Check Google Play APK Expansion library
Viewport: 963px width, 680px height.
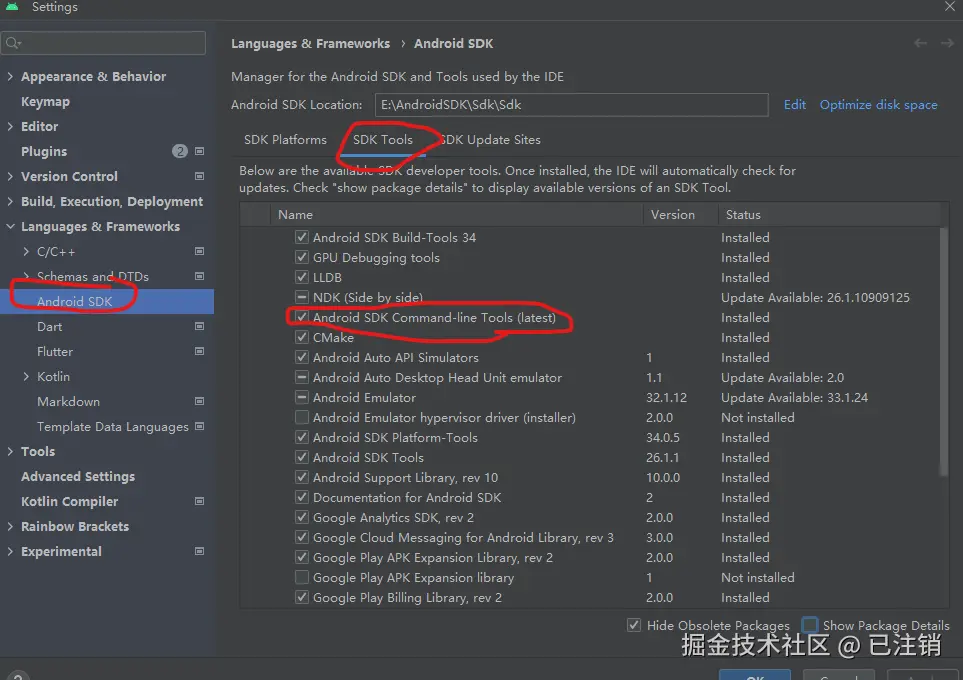[302, 577]
